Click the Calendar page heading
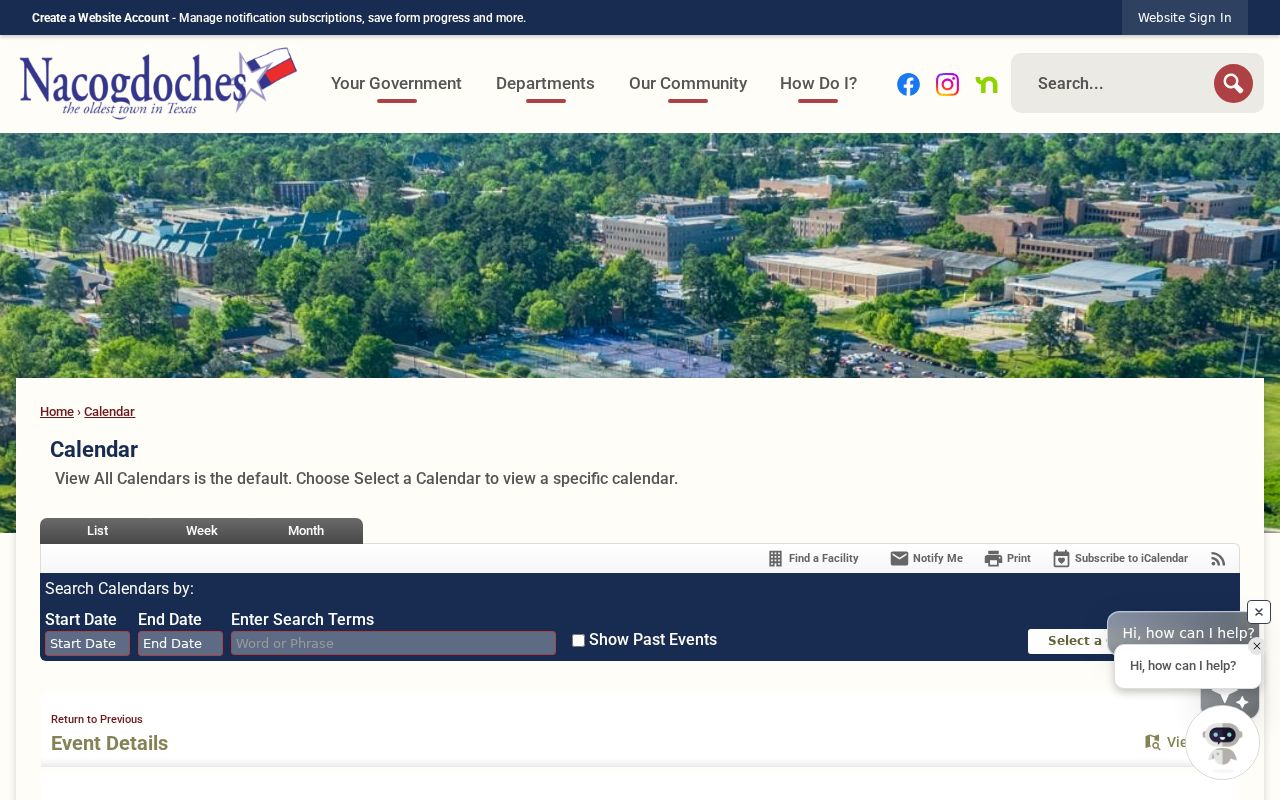 pos(94,450)
